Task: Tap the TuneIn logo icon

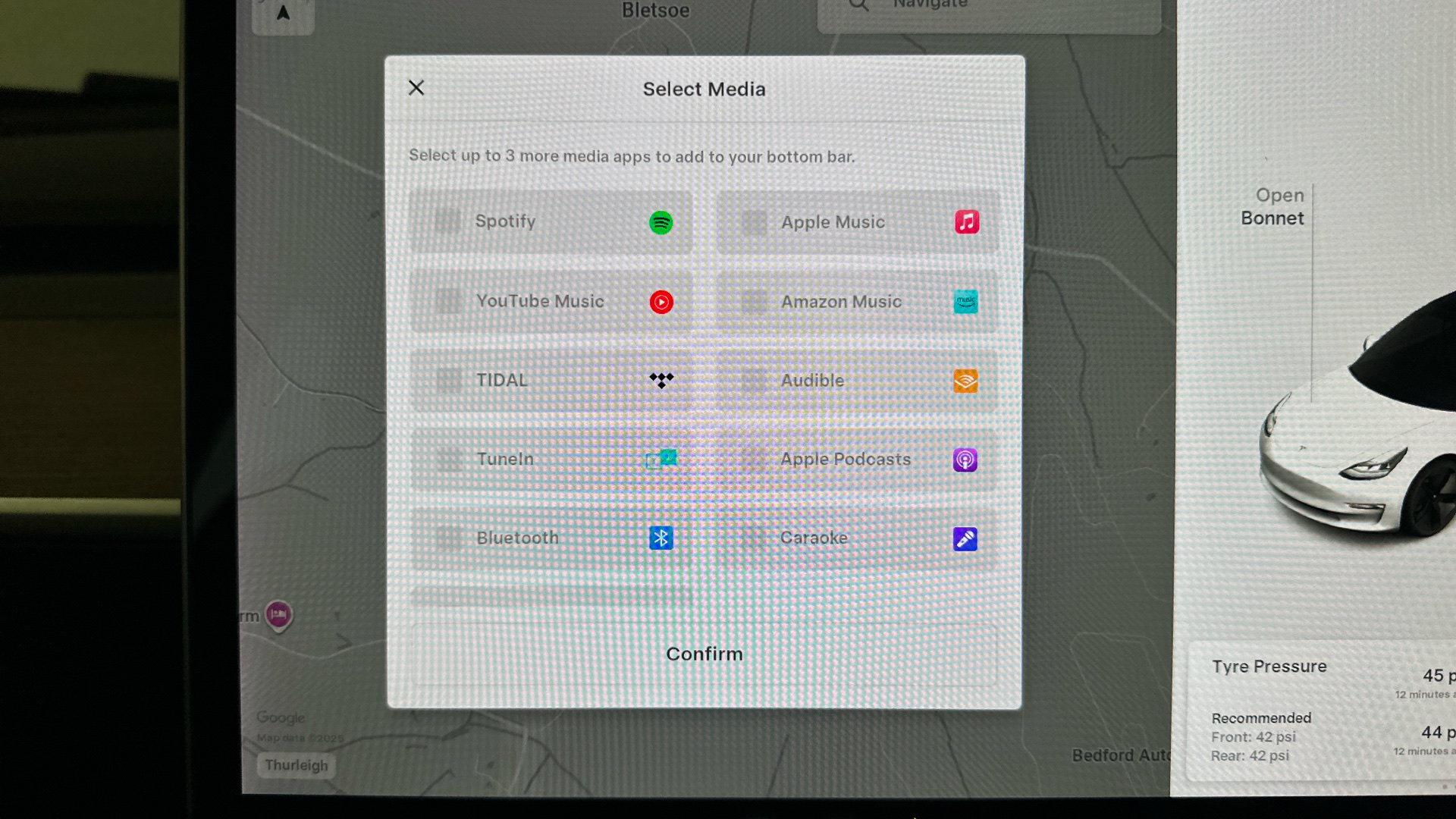Action: coord(661,459)
